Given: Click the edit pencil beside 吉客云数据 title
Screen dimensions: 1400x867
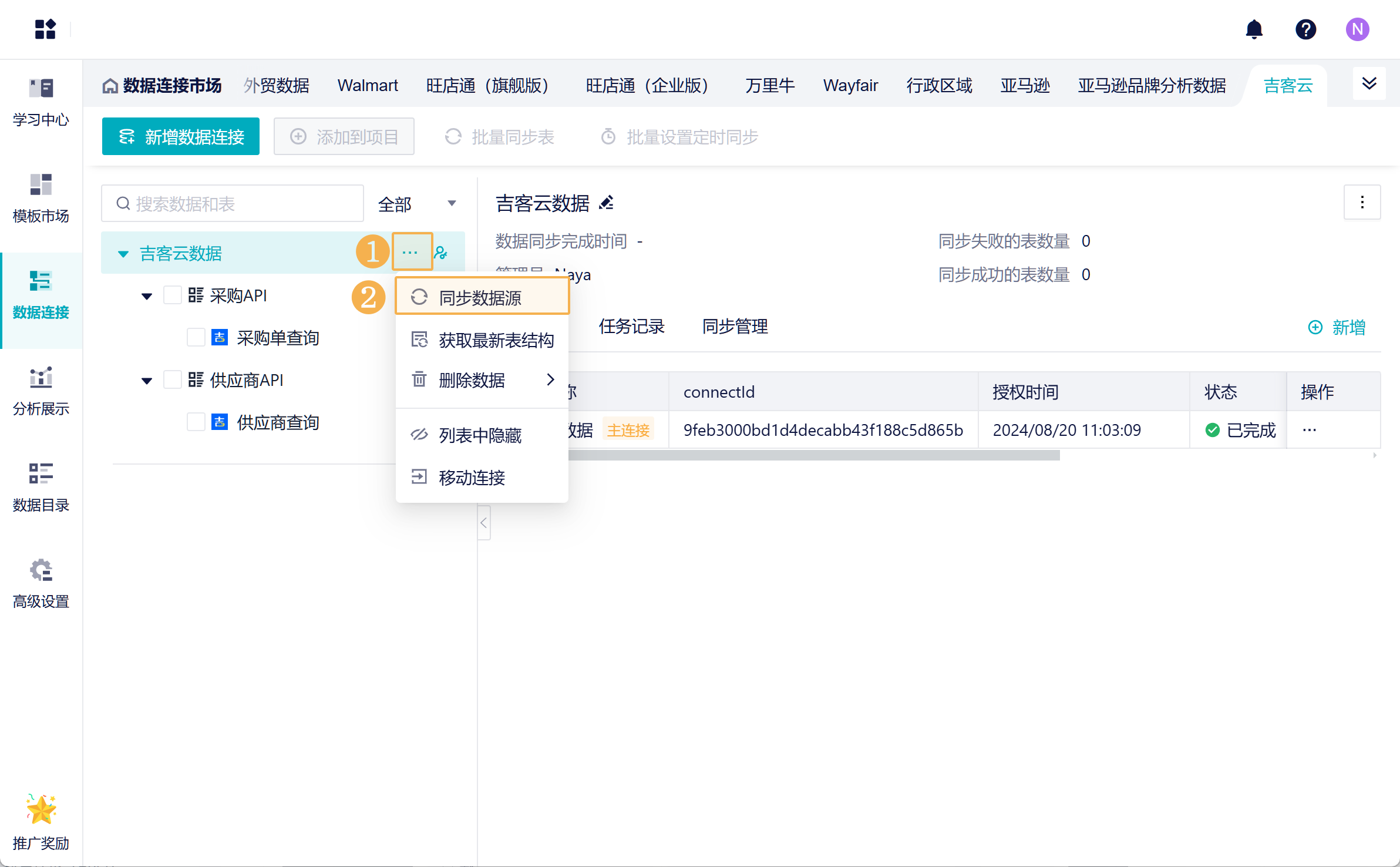Looking at the screenshot, I should [606, 203].
